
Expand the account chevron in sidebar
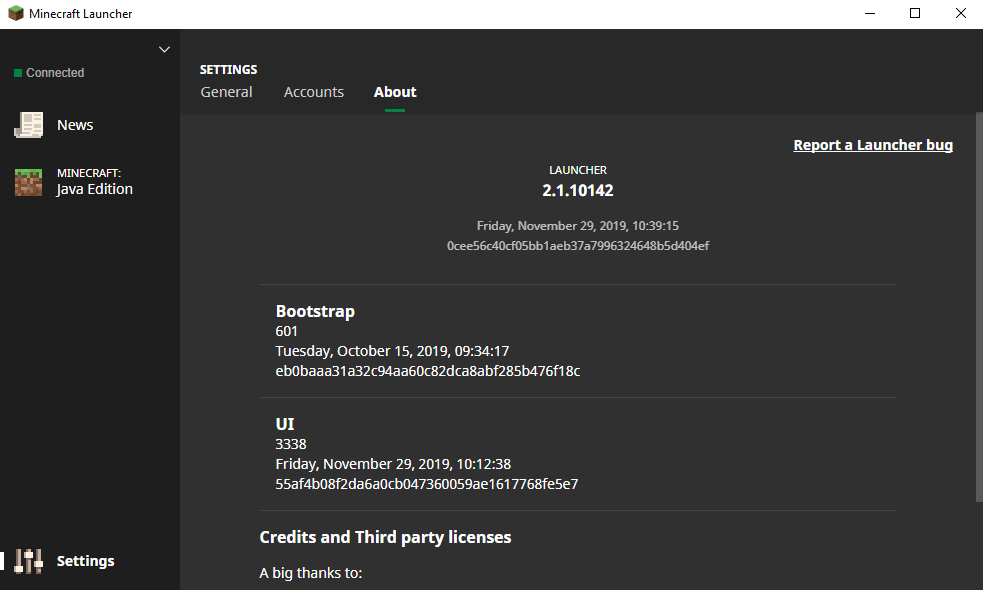point(165,50)
